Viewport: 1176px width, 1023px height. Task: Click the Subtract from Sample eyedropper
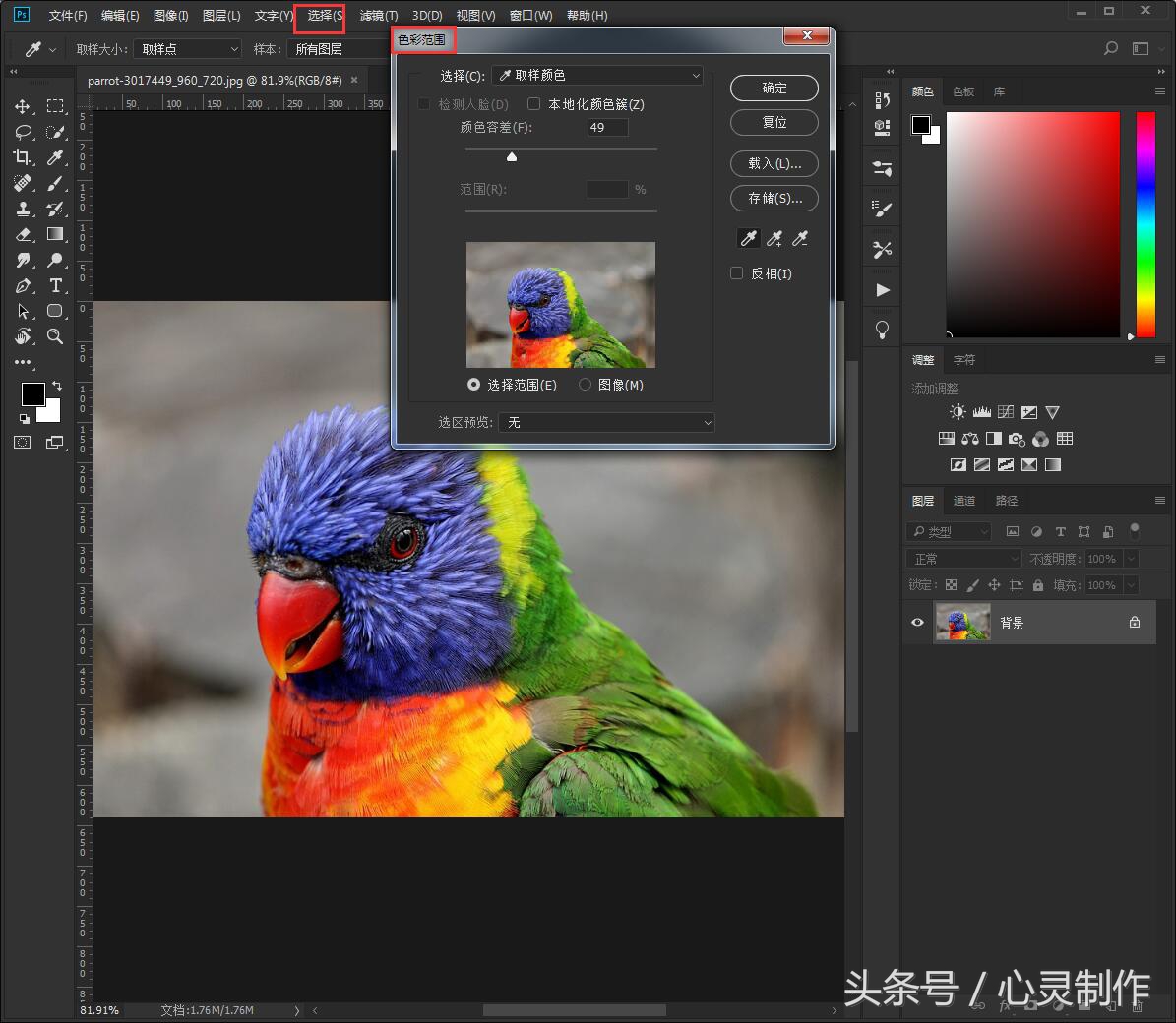click(x=800, y=239)
